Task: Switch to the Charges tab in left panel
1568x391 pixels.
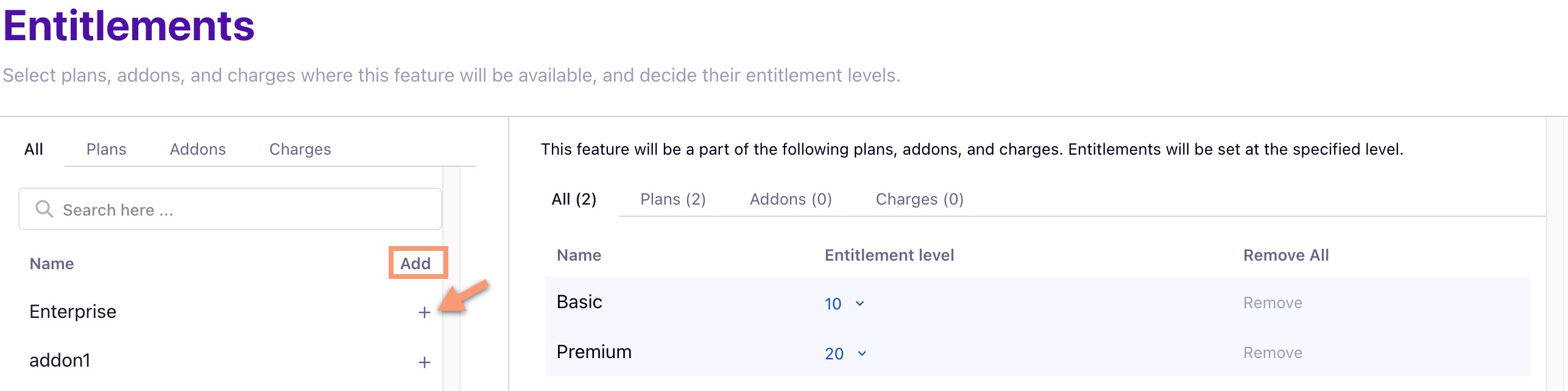Action: click(x=300, y=149)
